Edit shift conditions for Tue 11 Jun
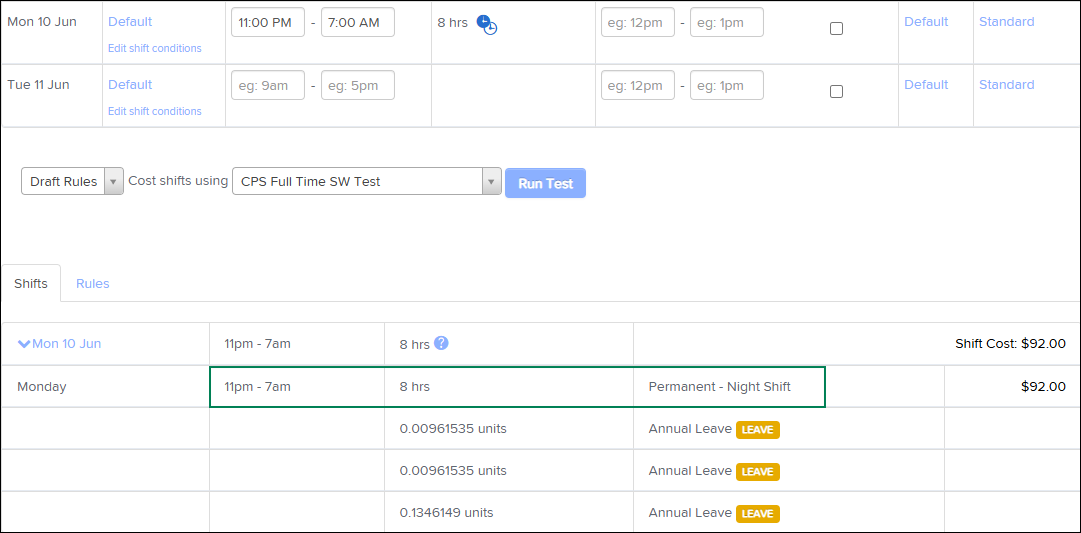 pyautogui.click(x=154, y=111)
